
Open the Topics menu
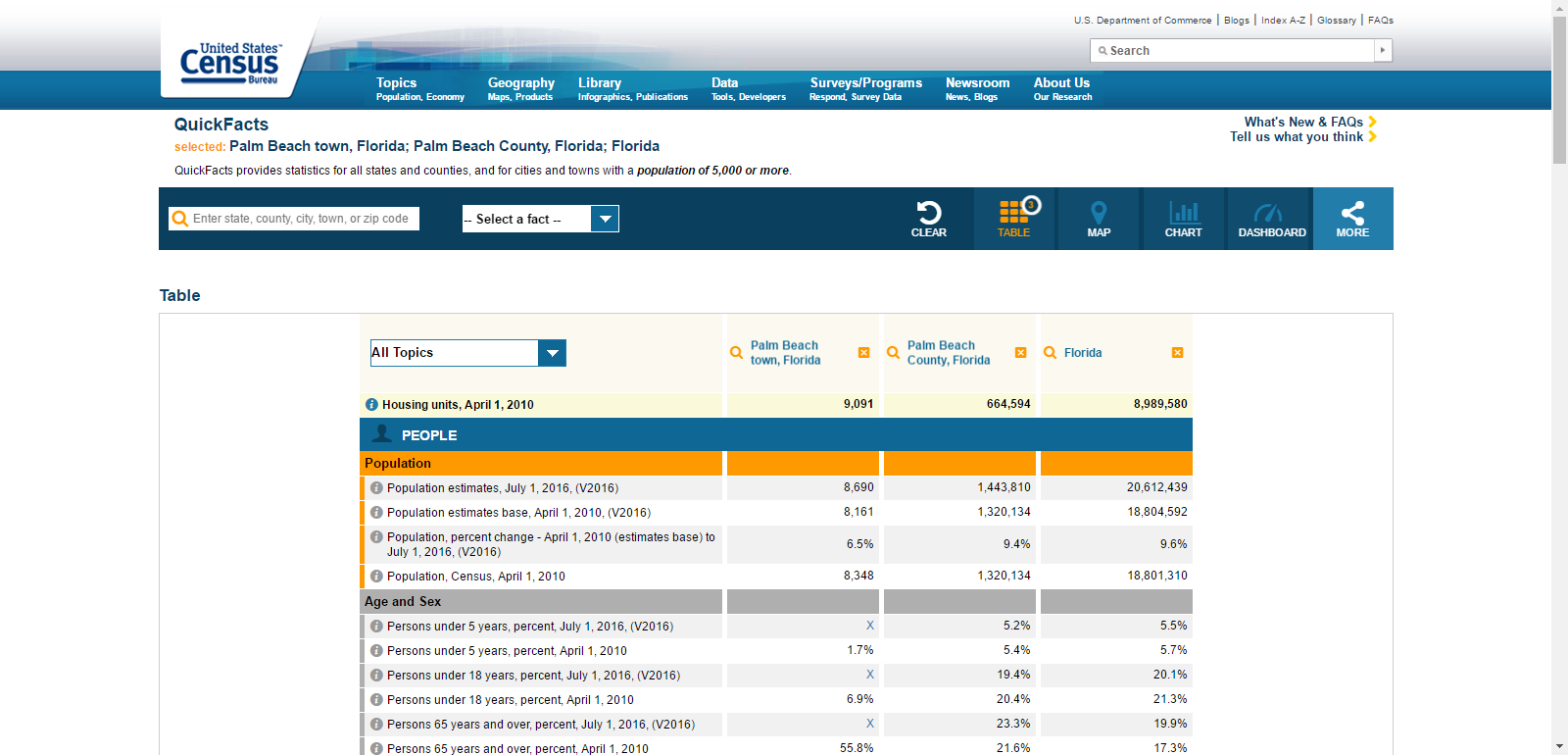pos(420,89)
